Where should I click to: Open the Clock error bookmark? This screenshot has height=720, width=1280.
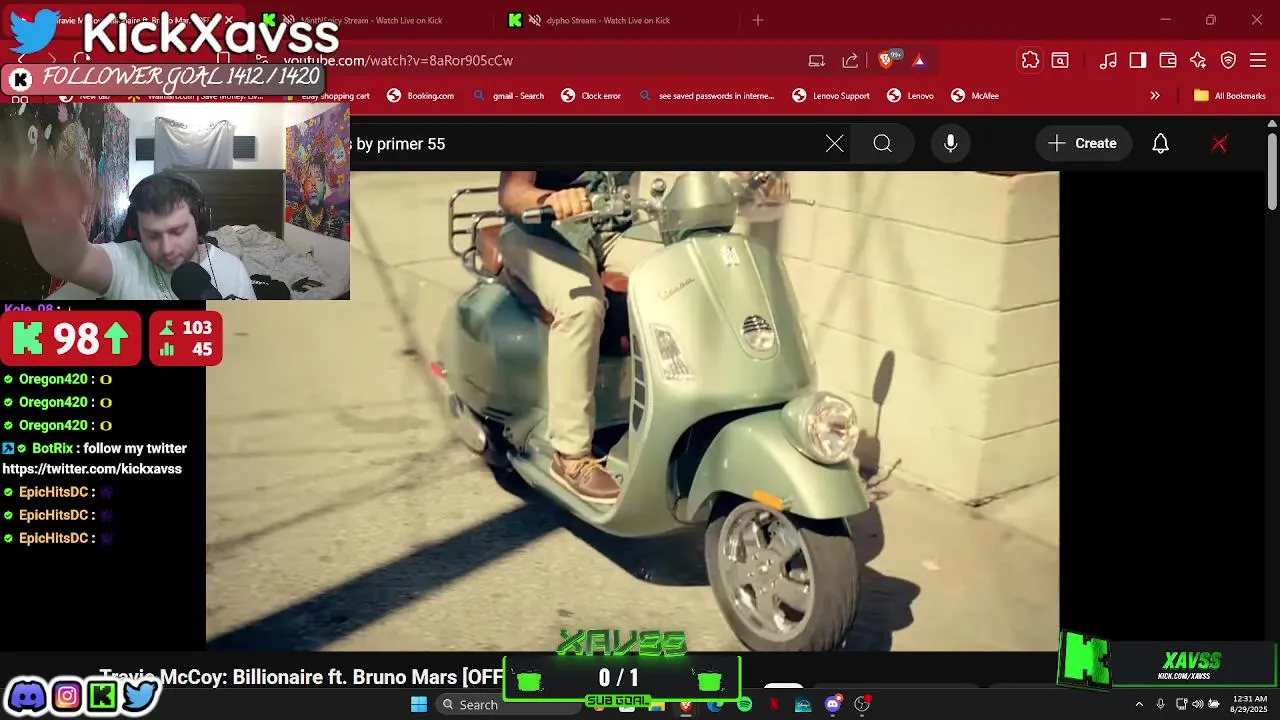pos(591,96)
